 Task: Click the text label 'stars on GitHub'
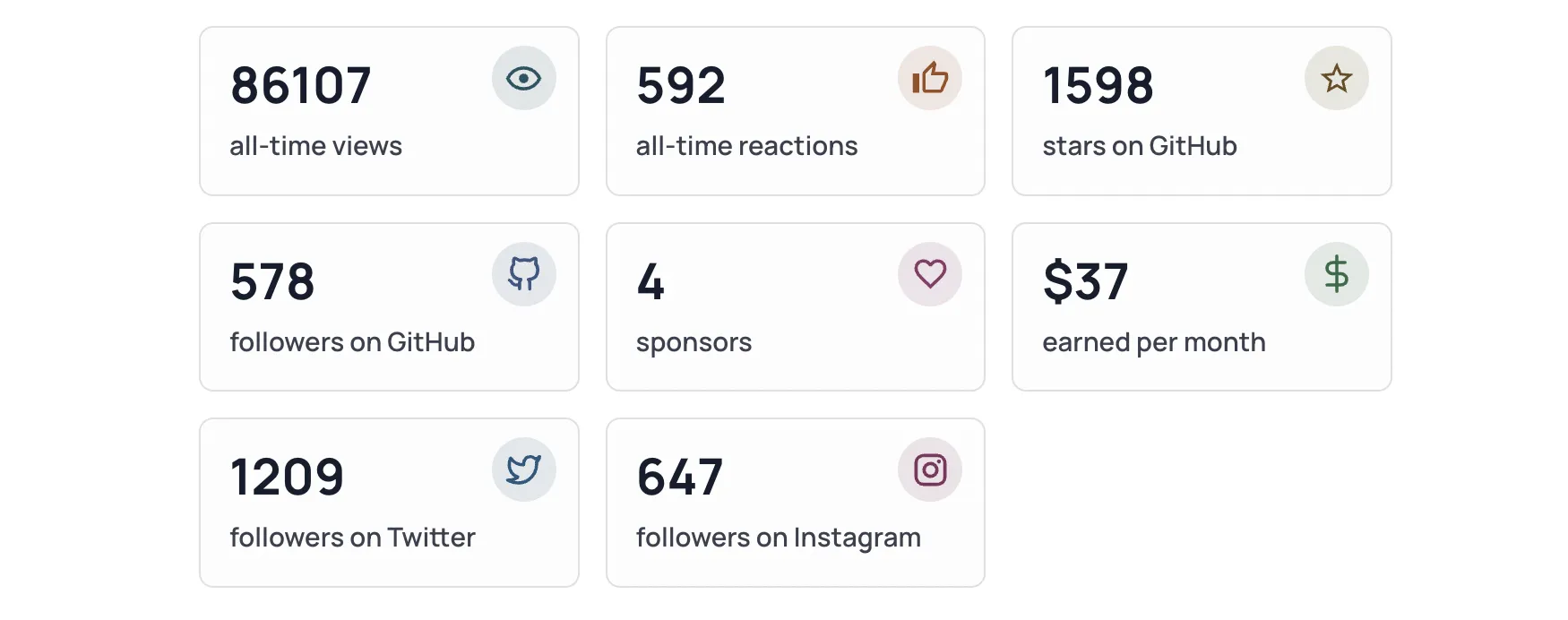[1140, 146]
